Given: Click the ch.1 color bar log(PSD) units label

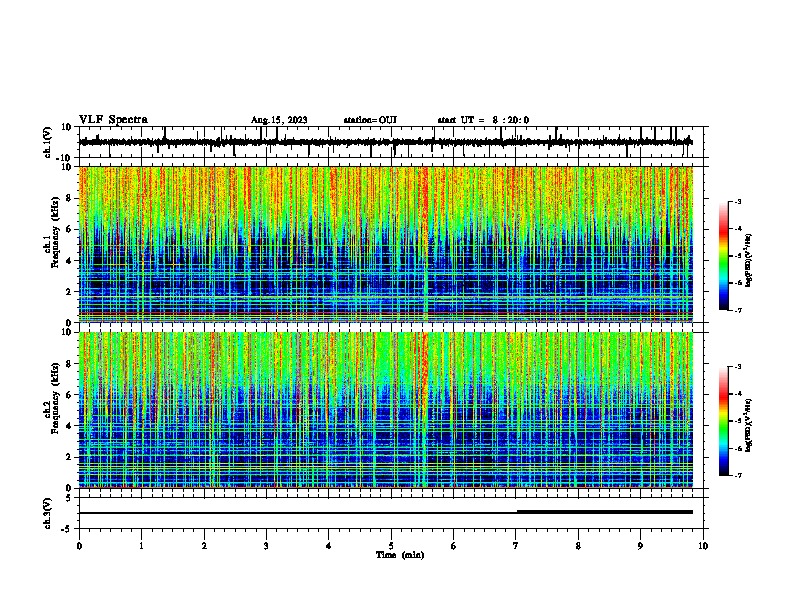Looking at the screenshot, I should pyautogui.click(x=748, y=260).
